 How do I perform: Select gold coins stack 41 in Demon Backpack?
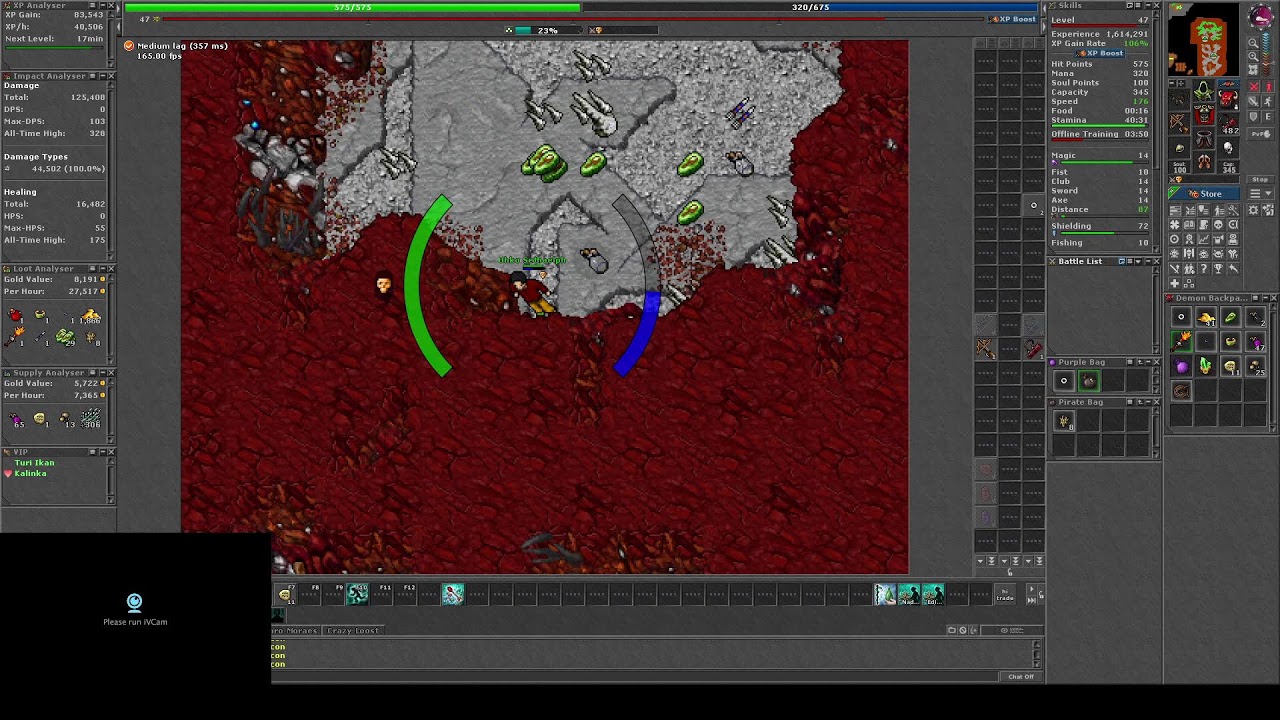pyautogui.click(x=1206, y=317)
